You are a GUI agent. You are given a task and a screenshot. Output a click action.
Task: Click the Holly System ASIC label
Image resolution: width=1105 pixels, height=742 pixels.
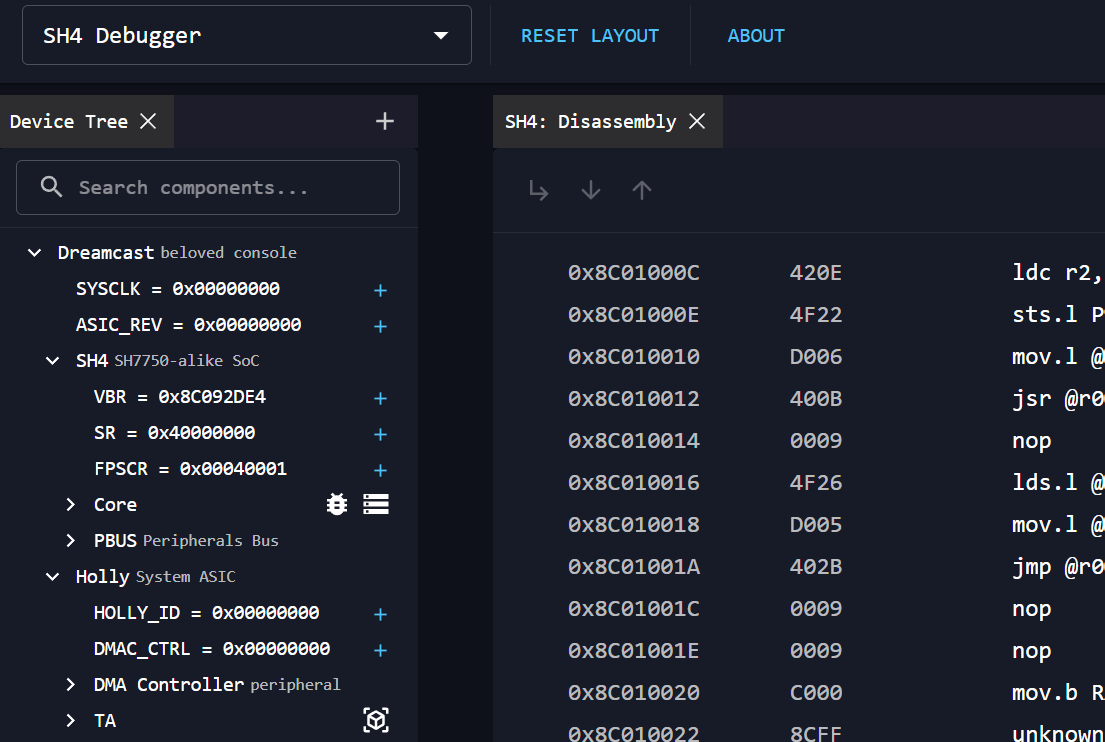coord(156,576)
